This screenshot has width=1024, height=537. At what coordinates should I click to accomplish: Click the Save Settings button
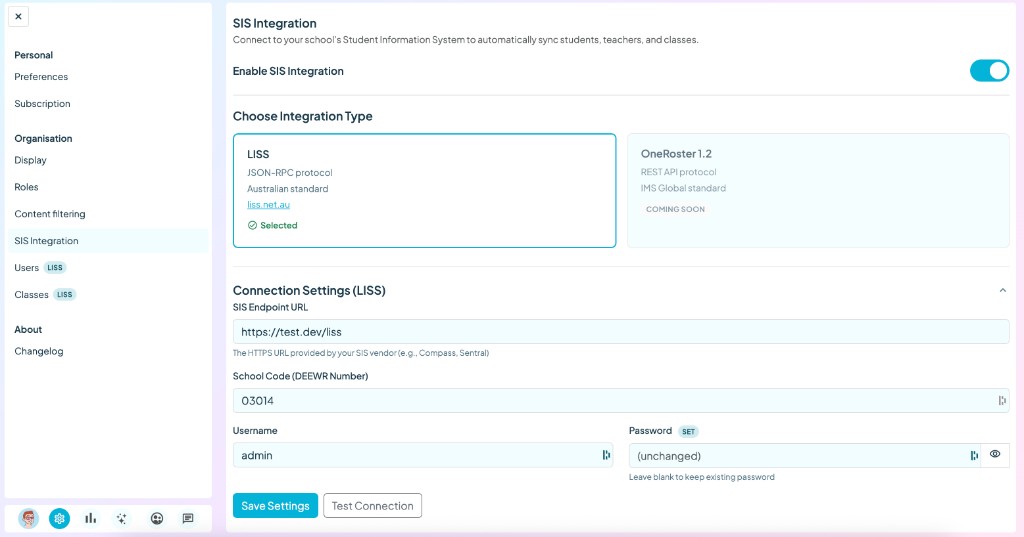pyautogui.click(x=275, y=506)
